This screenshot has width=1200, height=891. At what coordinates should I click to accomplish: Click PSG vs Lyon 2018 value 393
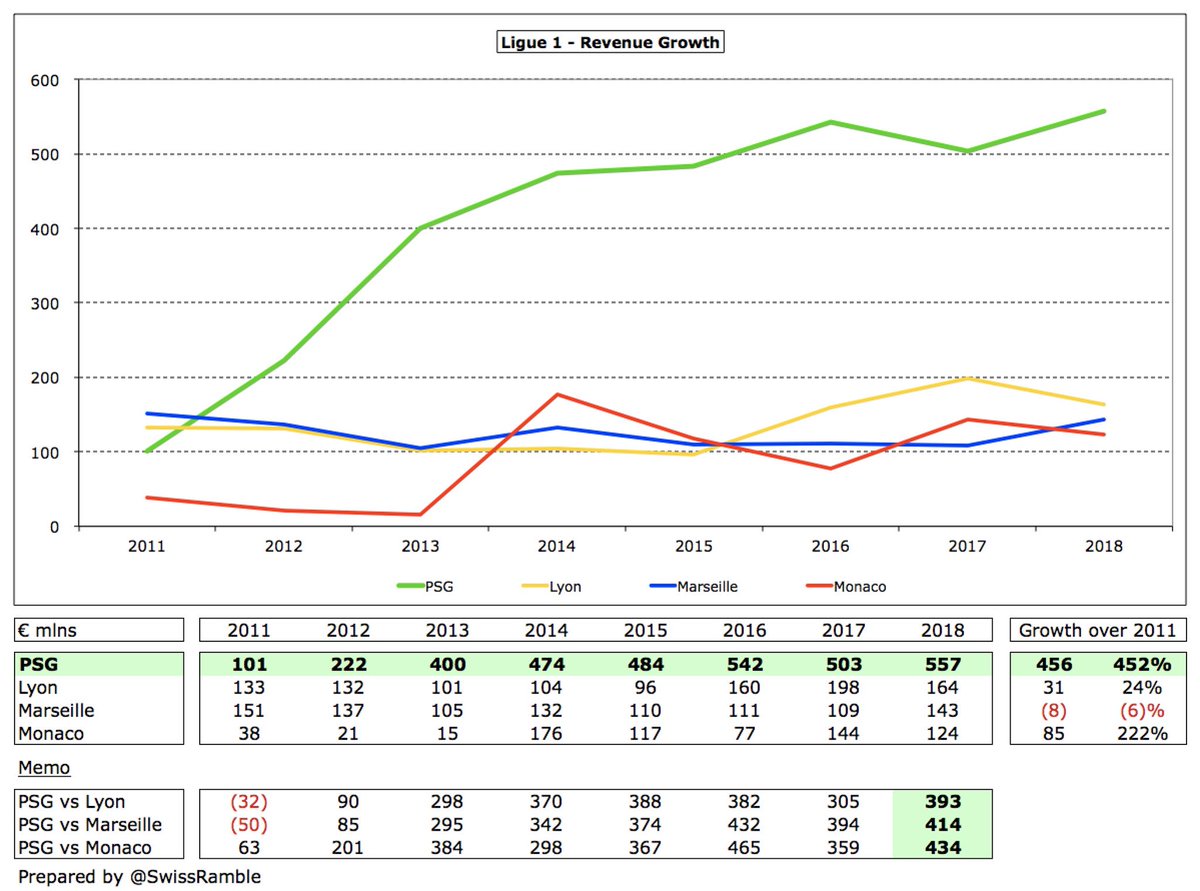point(941,801)
